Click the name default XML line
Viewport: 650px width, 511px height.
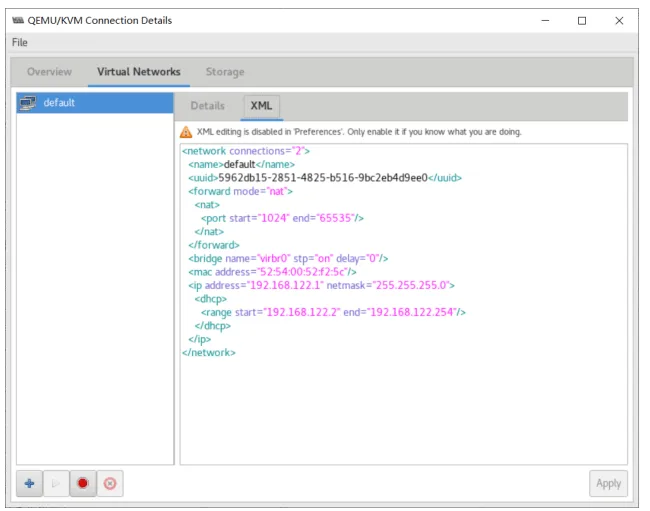point(242,165)
